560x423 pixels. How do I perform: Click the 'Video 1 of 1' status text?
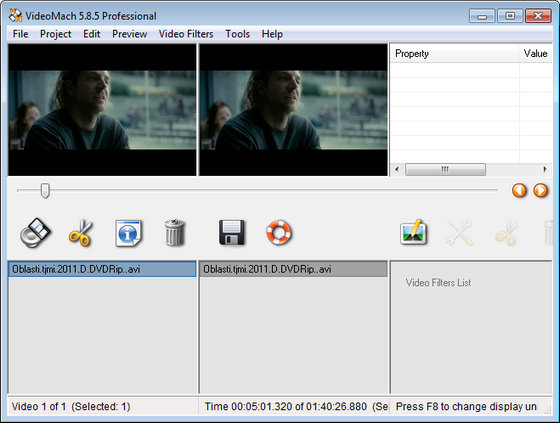[39, 407]
